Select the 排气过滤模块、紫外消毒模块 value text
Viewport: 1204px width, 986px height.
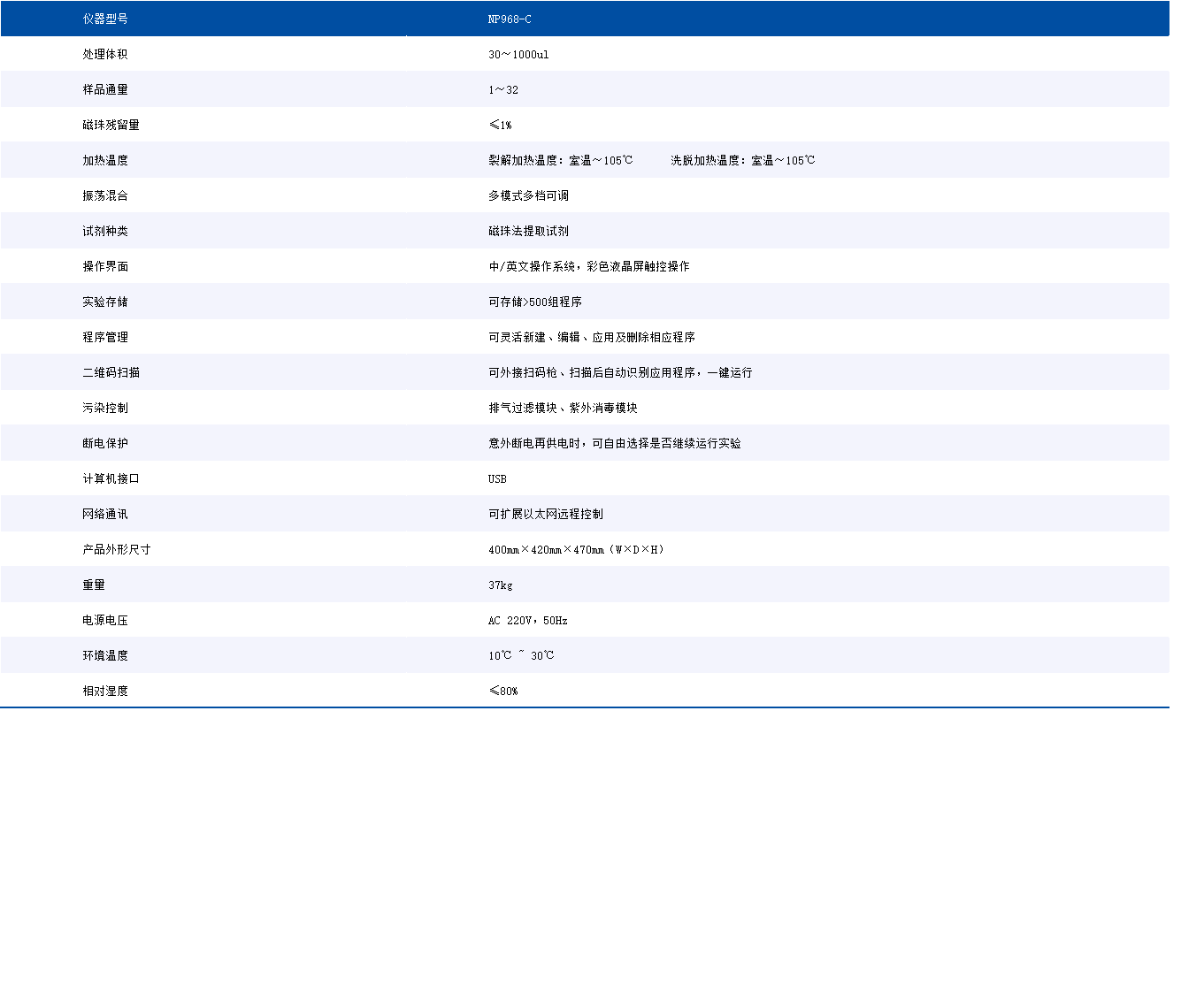(x=563, y=408)
